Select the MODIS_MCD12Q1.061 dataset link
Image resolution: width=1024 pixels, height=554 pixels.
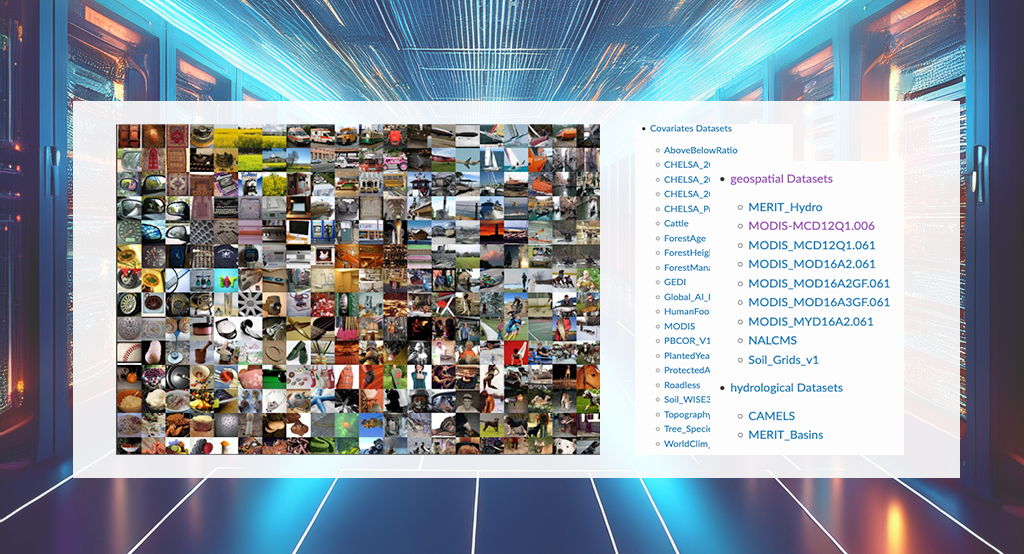tap(812, 246)
